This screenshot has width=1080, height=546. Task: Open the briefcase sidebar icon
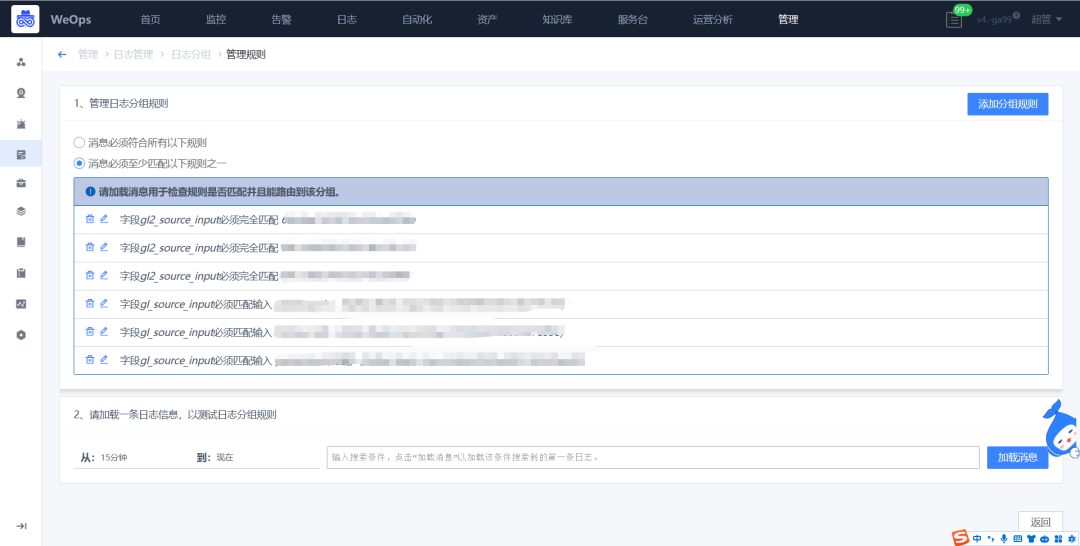pyautogui.click(x=21, y=183)
